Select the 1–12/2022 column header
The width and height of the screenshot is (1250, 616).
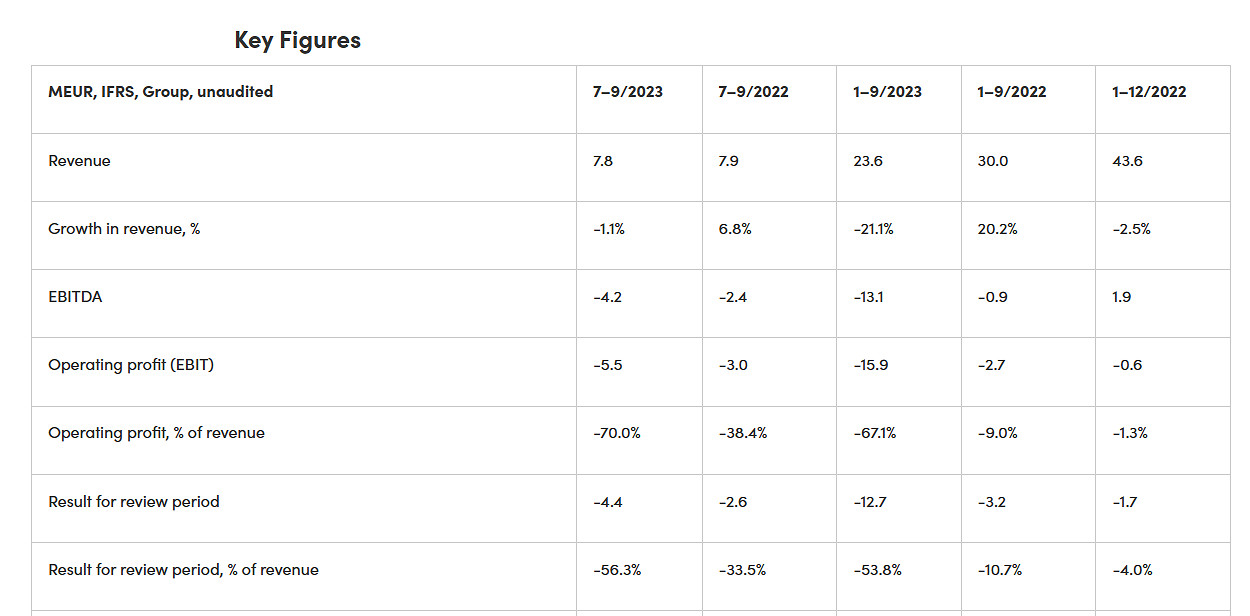point(1149,92)
